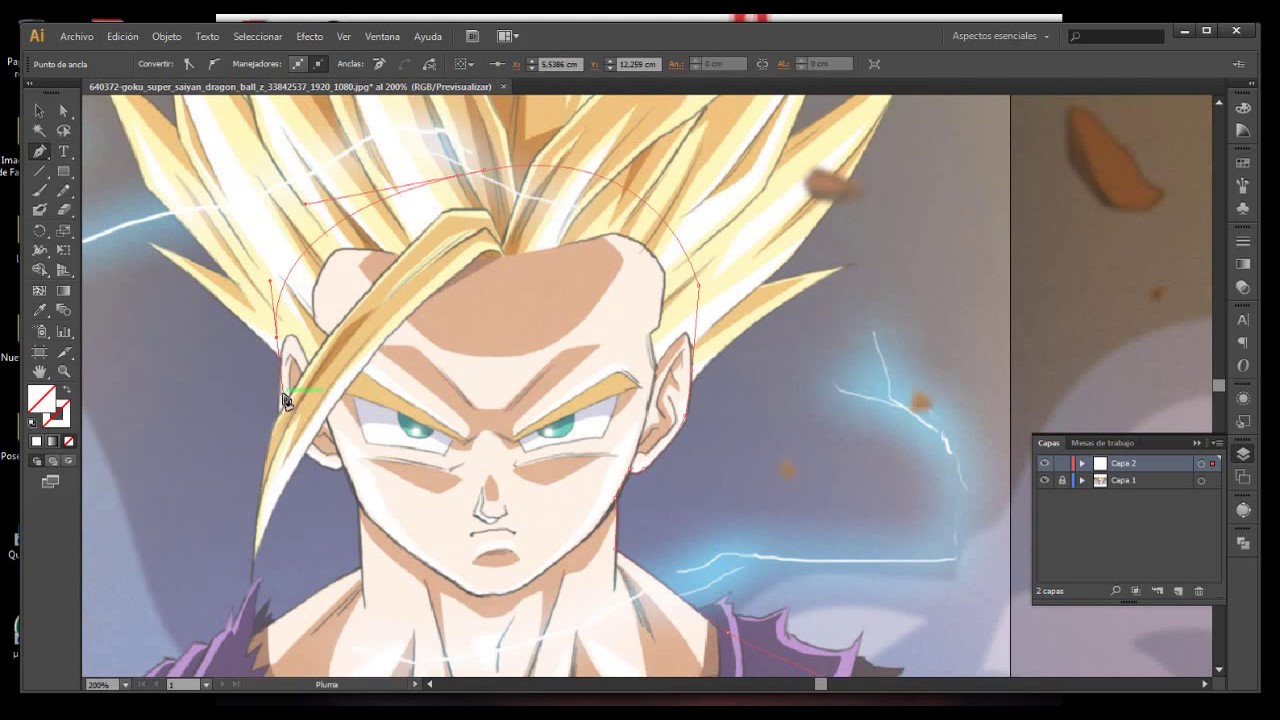Image resolution: width=1280 pixels, height=720 pixels.
Task: Select the Line Segment tool
Action: click(x=39, y=171)
